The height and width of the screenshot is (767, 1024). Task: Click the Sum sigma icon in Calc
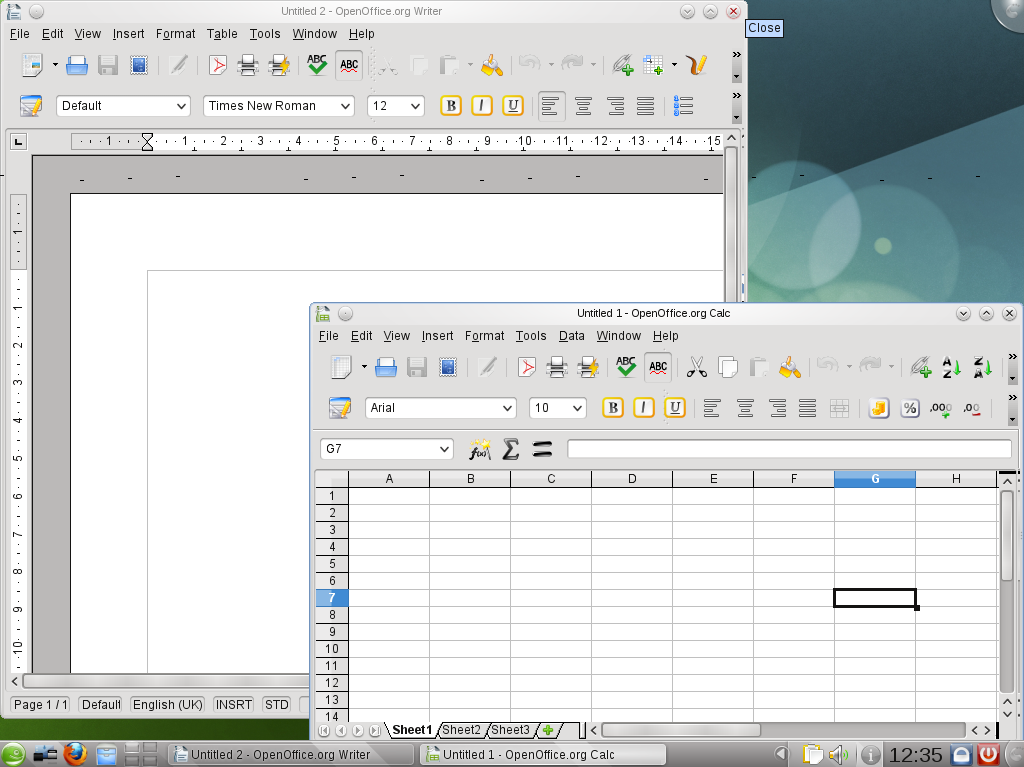tap(511, 449)
